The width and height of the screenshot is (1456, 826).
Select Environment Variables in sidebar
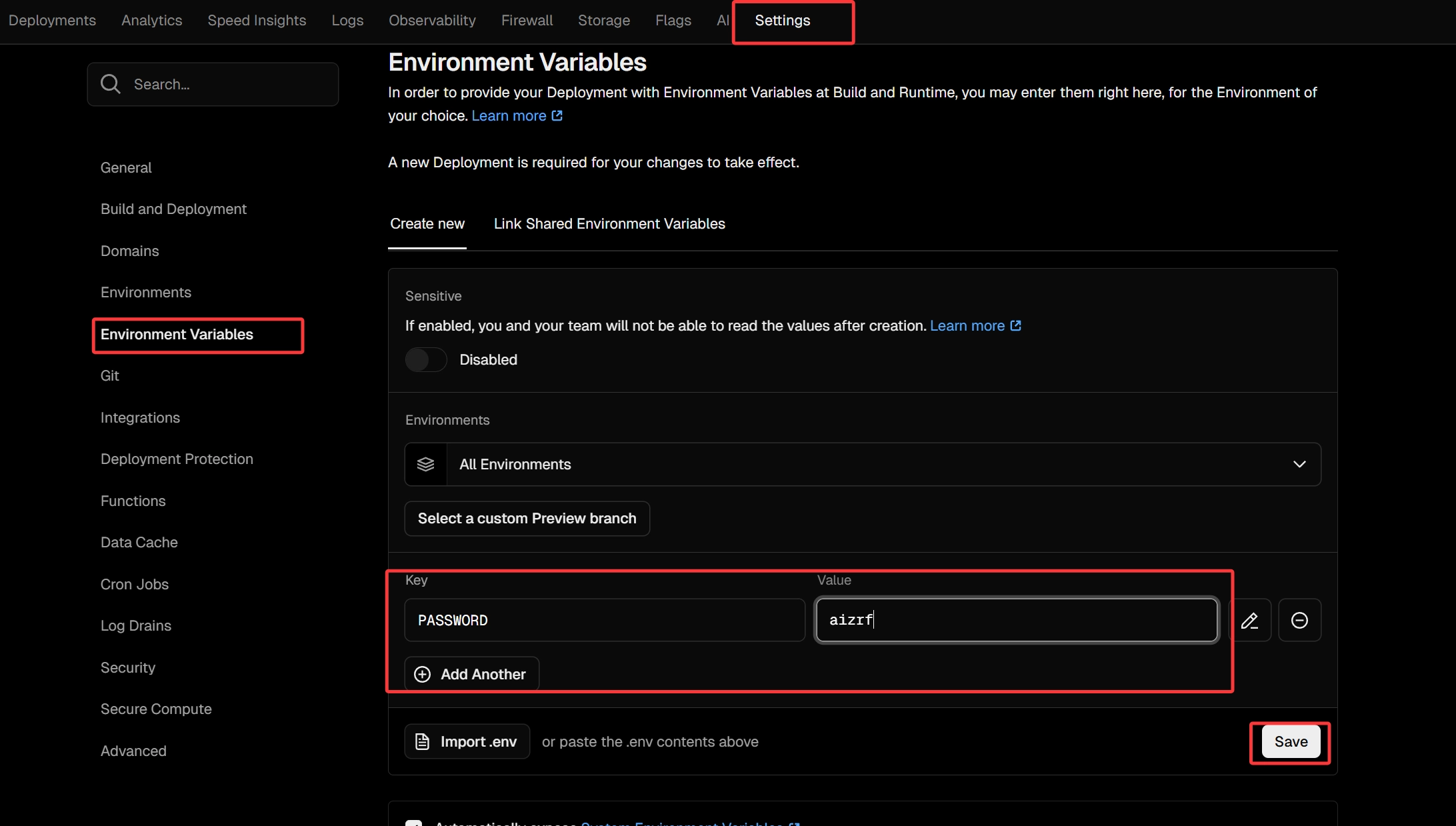pyautogui.click(x=177, y=335)
